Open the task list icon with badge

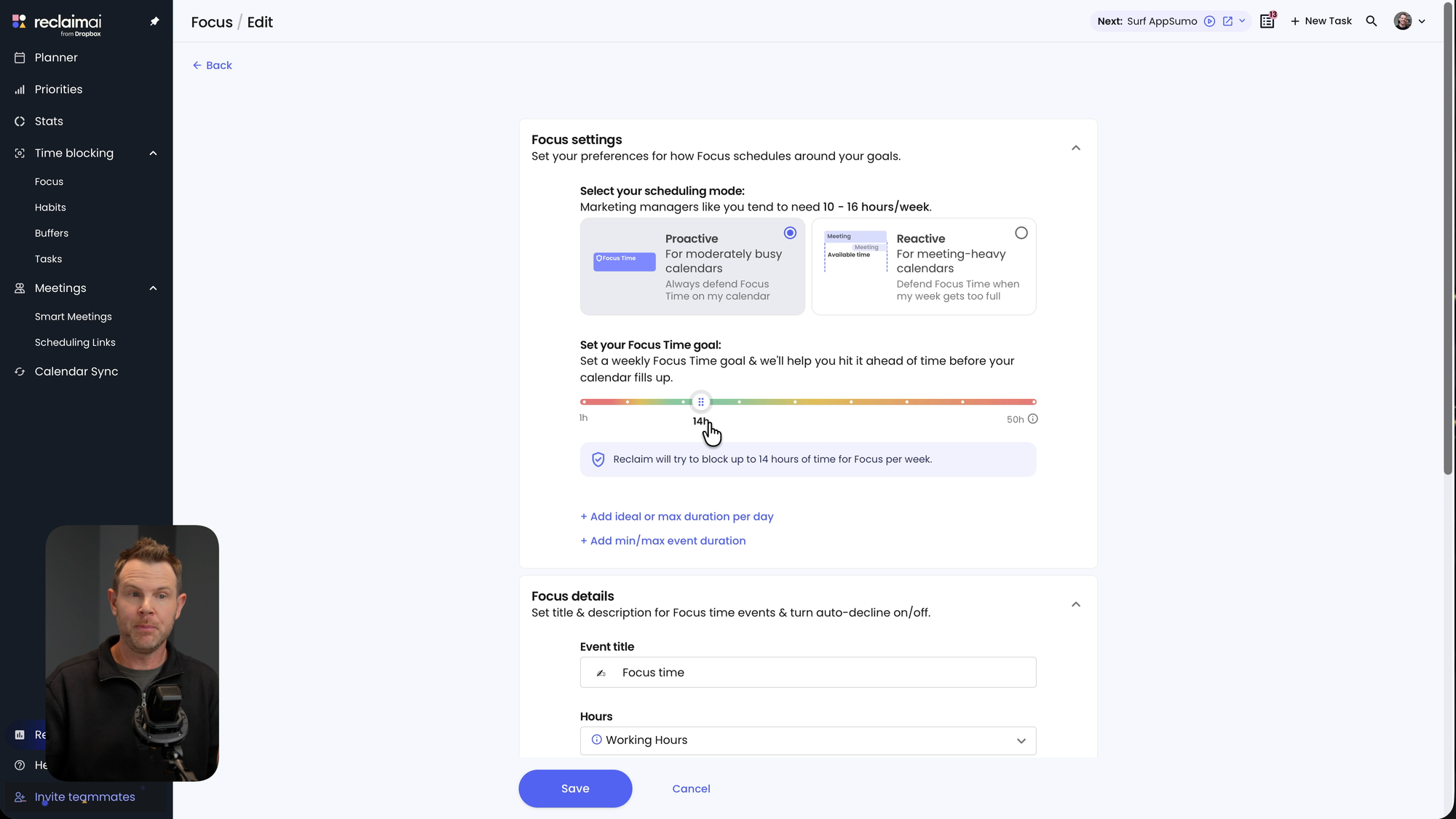(x=1267, y=21)
